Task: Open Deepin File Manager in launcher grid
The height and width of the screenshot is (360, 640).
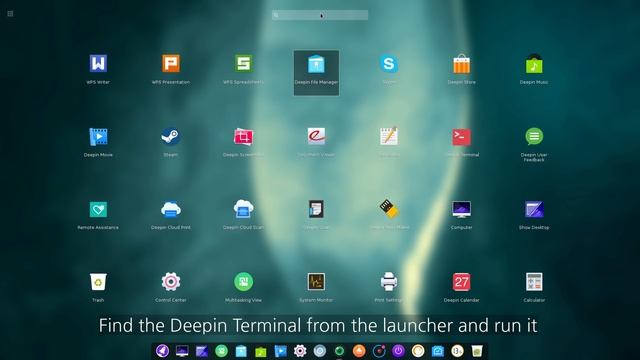Action: coord(316,73)
